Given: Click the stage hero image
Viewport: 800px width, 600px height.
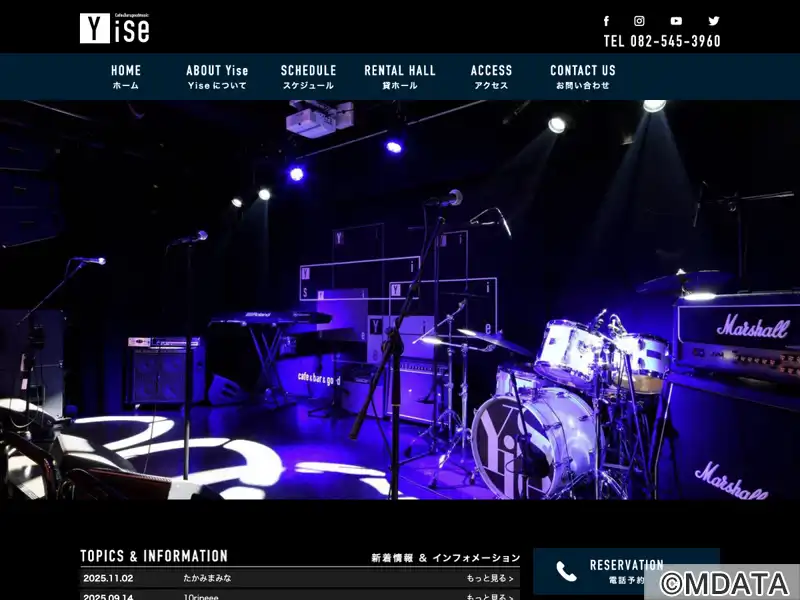Looking at the screenshot, I should [x=400, y=299].
